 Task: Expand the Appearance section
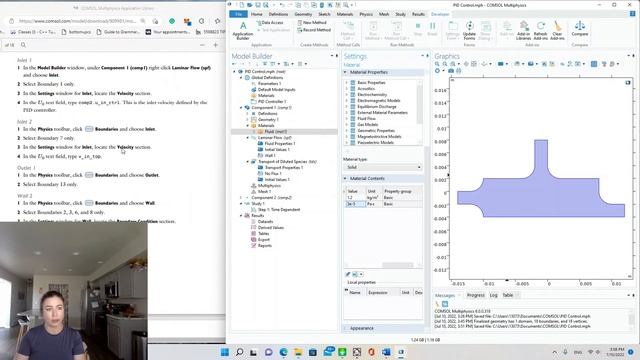[345, 328]
